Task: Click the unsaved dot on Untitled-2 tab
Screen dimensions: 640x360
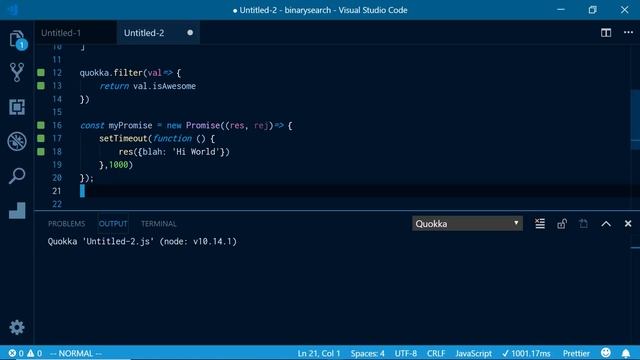Action: click(x=190, y=33)
